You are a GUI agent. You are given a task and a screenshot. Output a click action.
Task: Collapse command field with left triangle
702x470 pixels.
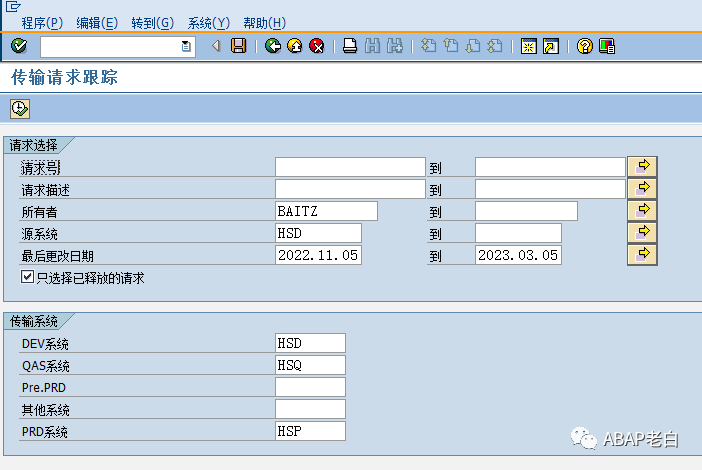(217, 46)
